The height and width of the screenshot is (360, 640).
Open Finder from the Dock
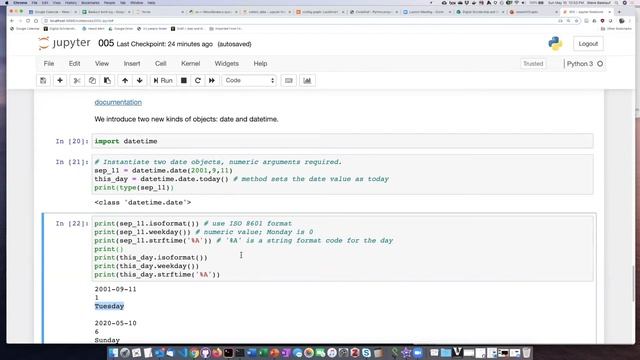[114, 353]
